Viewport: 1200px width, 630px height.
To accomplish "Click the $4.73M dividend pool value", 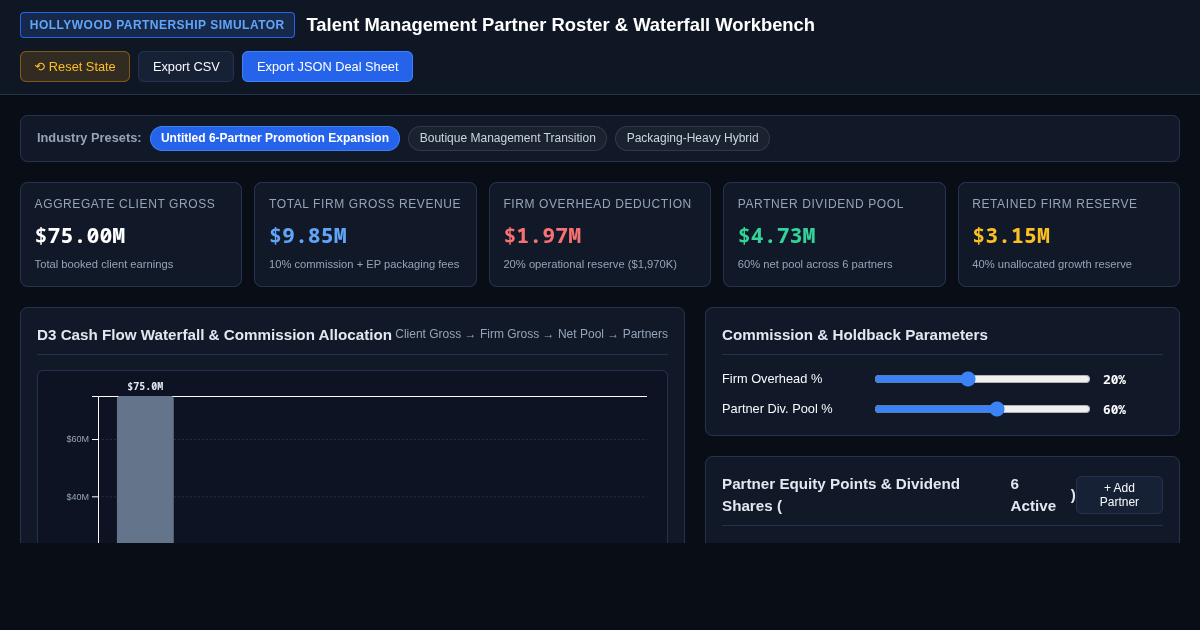I will 777,236.
